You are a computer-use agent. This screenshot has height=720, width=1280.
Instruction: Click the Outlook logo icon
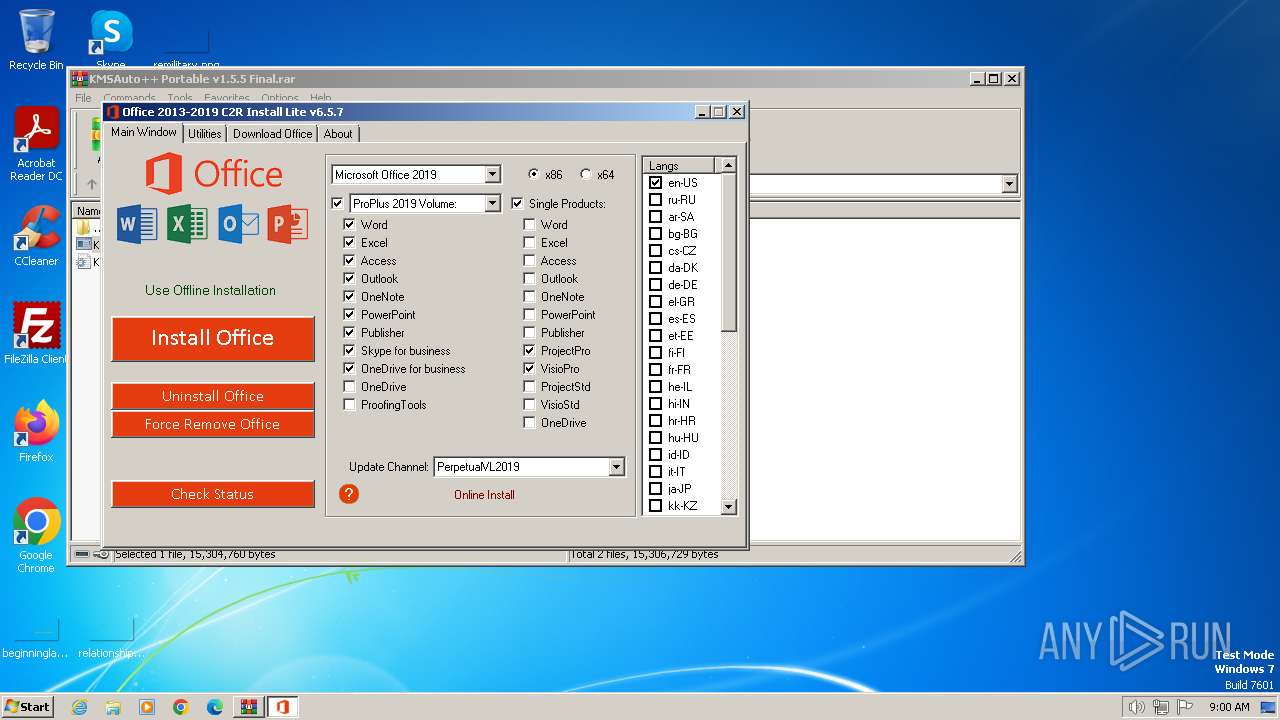pyautogui.click(x=238, y=224)
